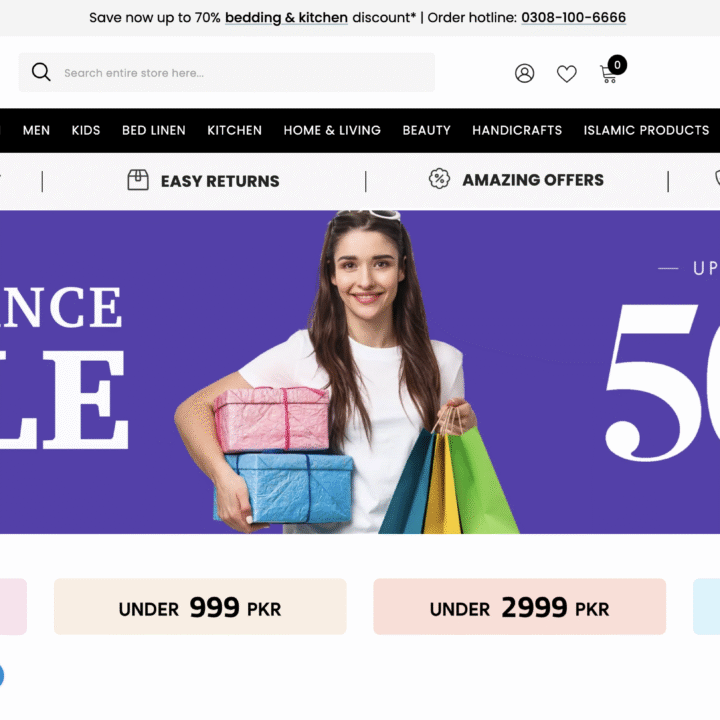
Task: Focus the search entire store field
Action: tap(227, 73)
